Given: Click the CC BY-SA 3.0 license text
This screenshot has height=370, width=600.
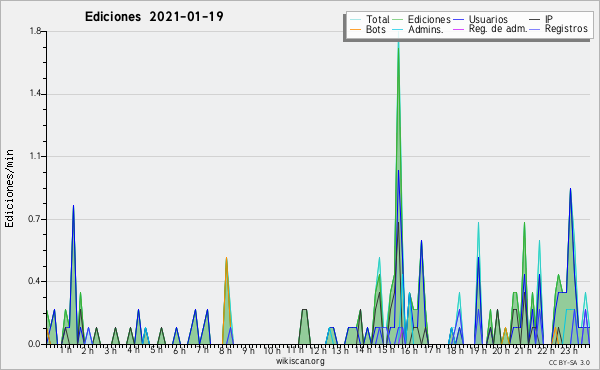Looking at the screenshot, I should pos(569,363).
